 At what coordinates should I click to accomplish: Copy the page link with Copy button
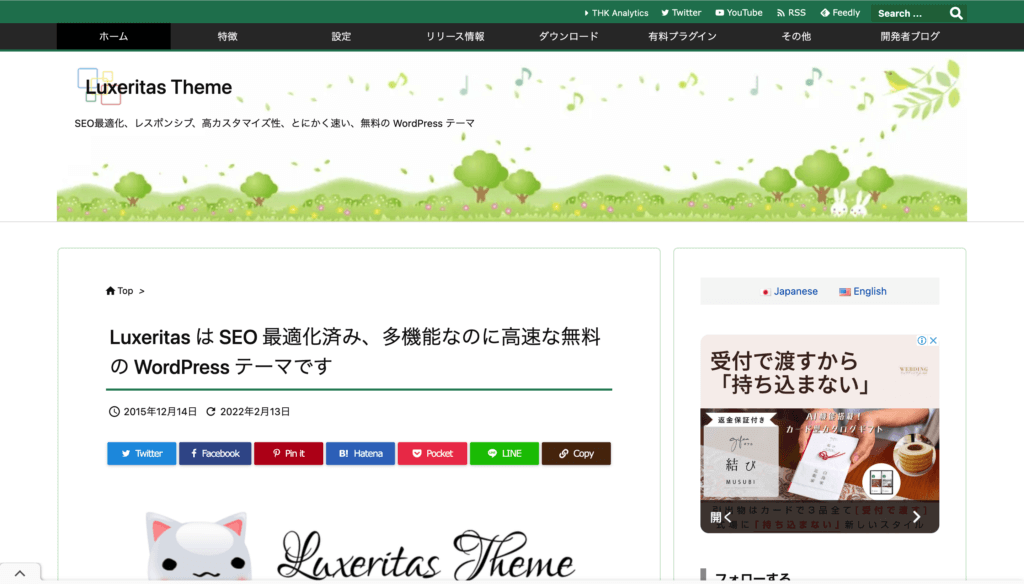(576, 453)
